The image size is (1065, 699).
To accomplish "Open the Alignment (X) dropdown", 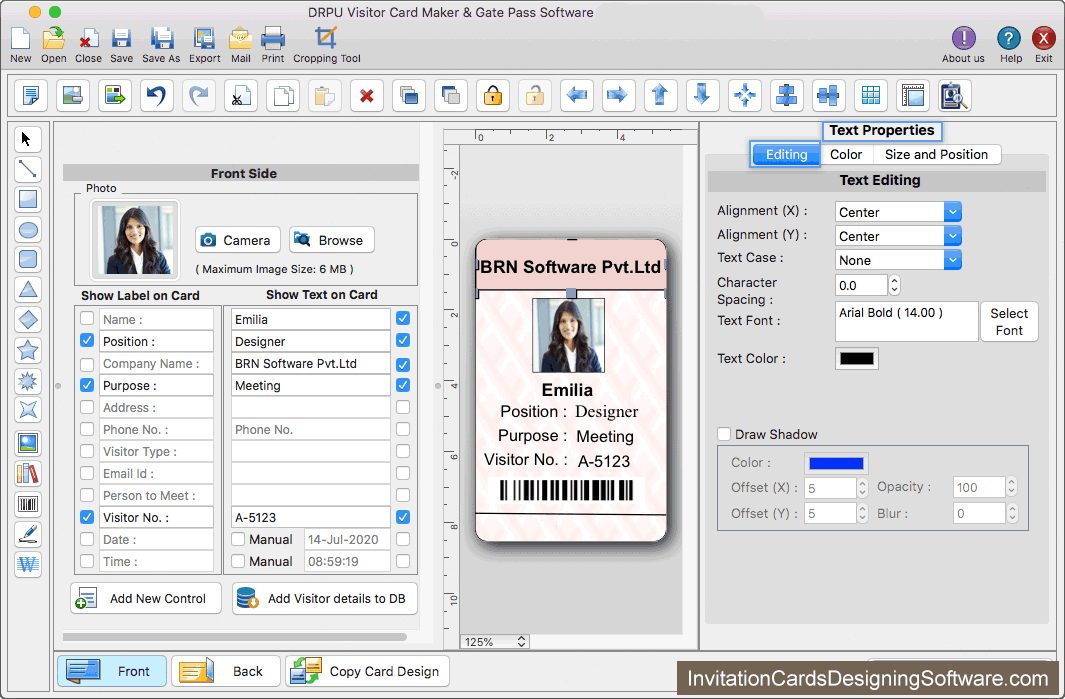I will click(x=898, y=212).
